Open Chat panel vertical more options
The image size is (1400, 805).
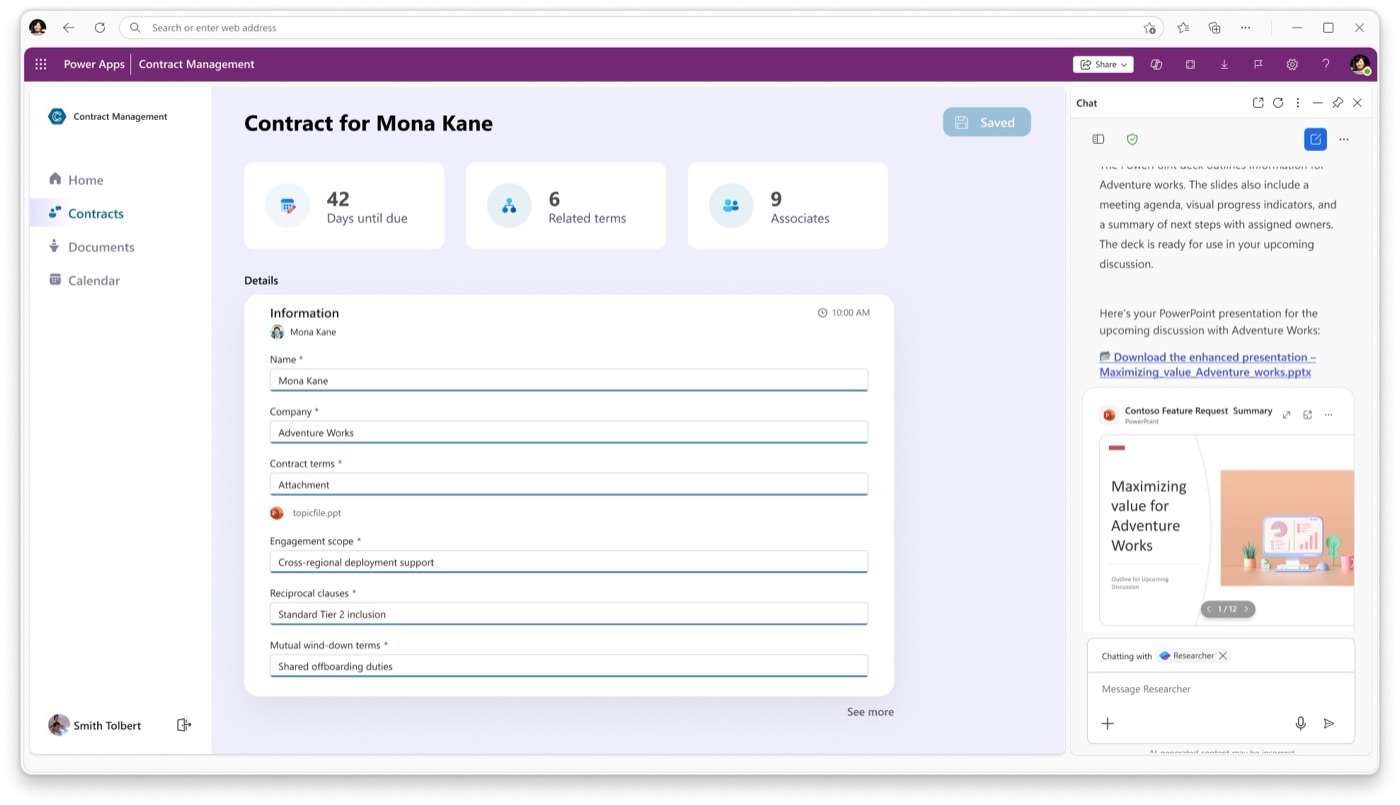click(1298, 103)
